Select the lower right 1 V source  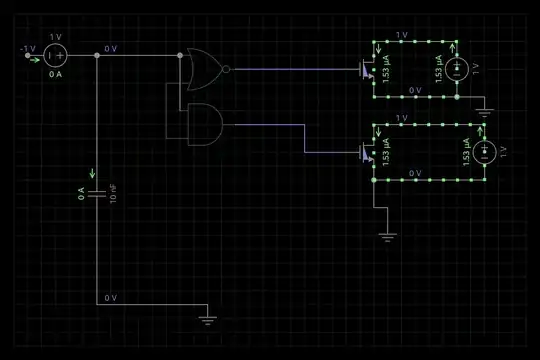(484, 152)
